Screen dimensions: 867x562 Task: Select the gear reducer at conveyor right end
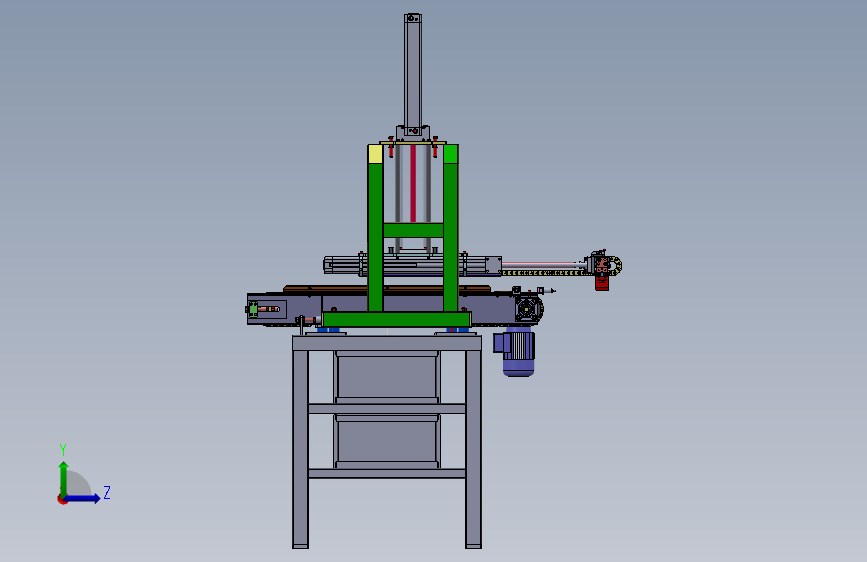tap(529, 309)
